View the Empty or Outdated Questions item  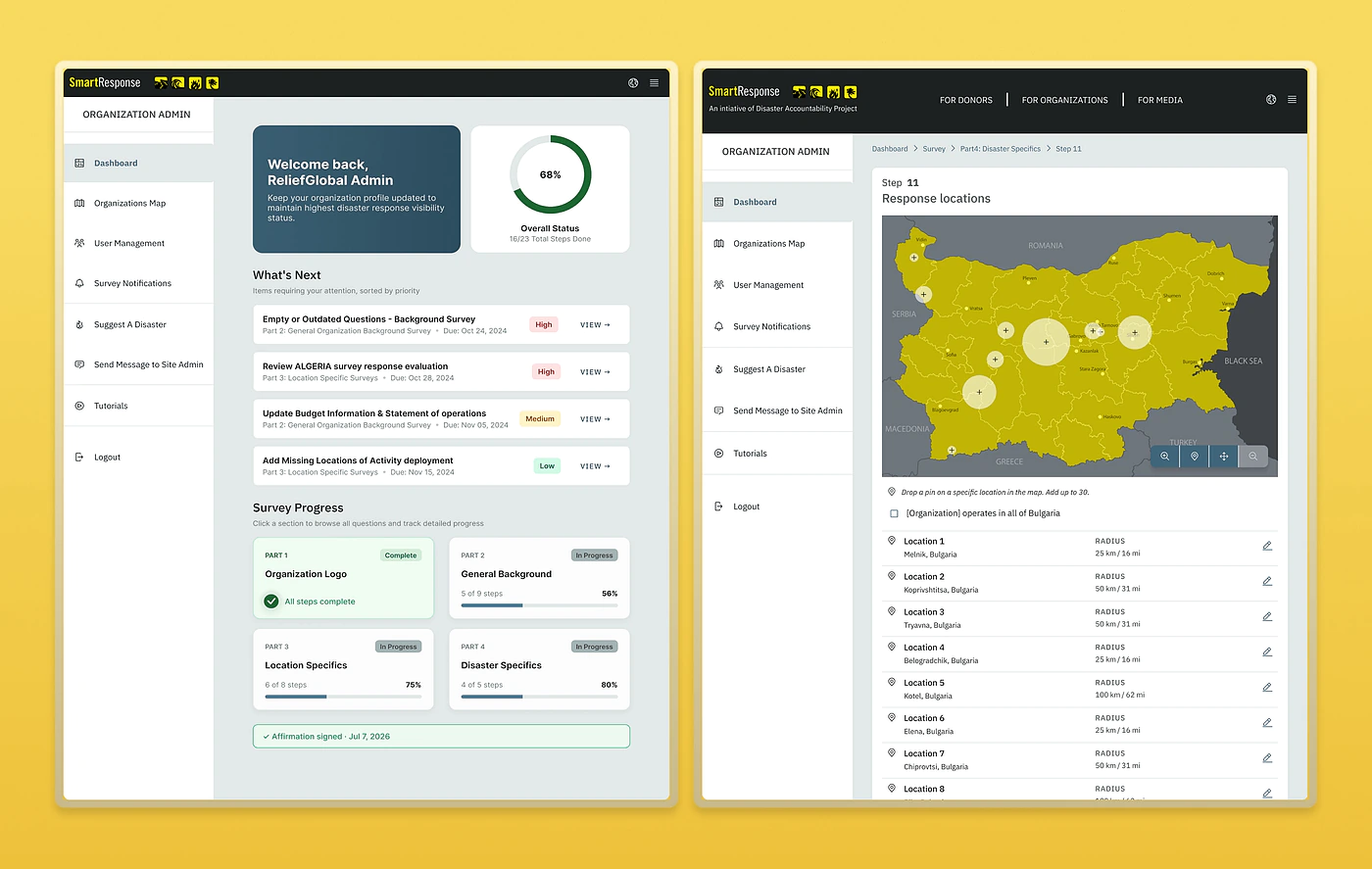[x=595, y=325]
